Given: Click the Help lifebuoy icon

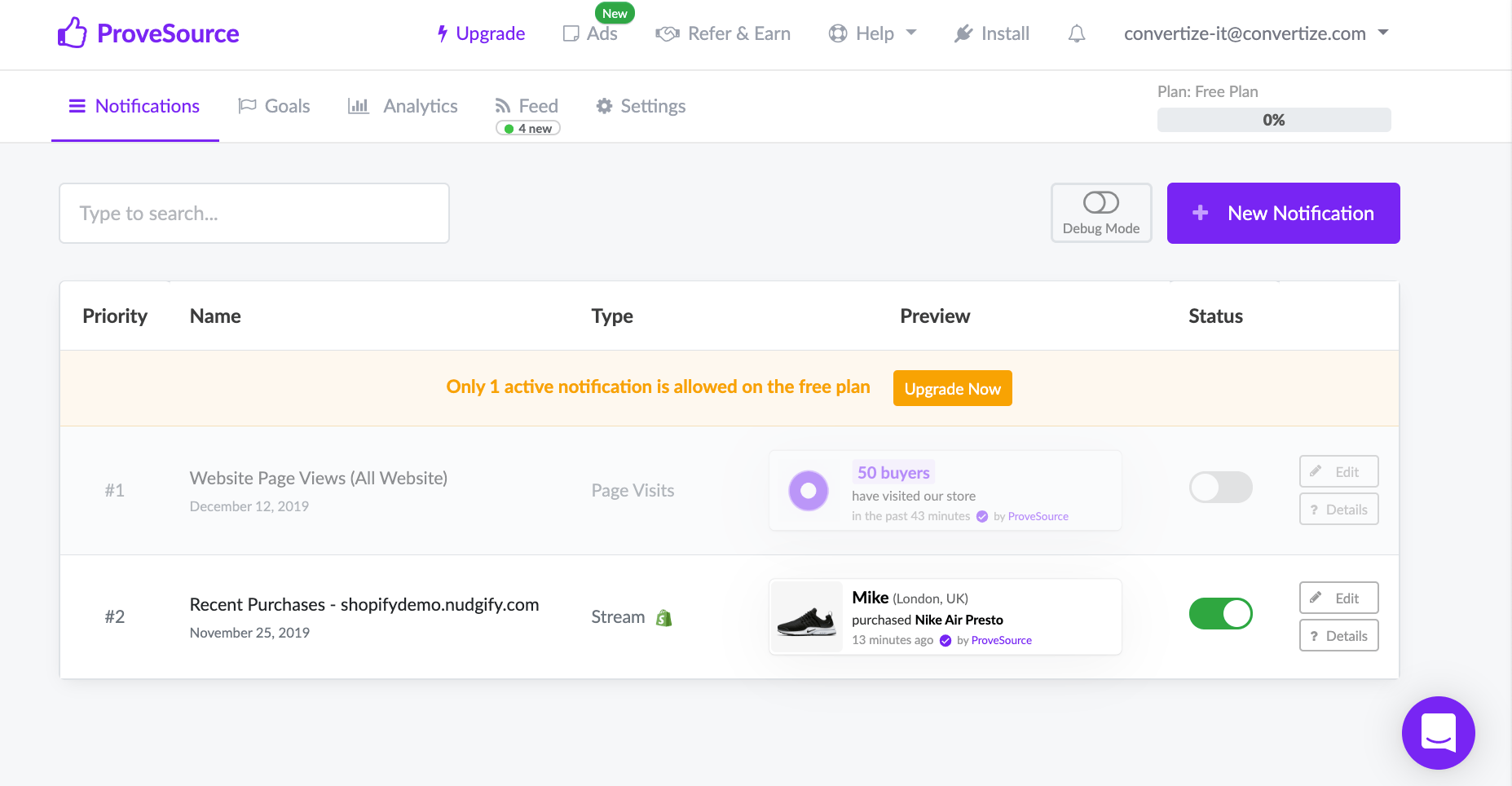Looking at the screenshot, I should point(838,33).
